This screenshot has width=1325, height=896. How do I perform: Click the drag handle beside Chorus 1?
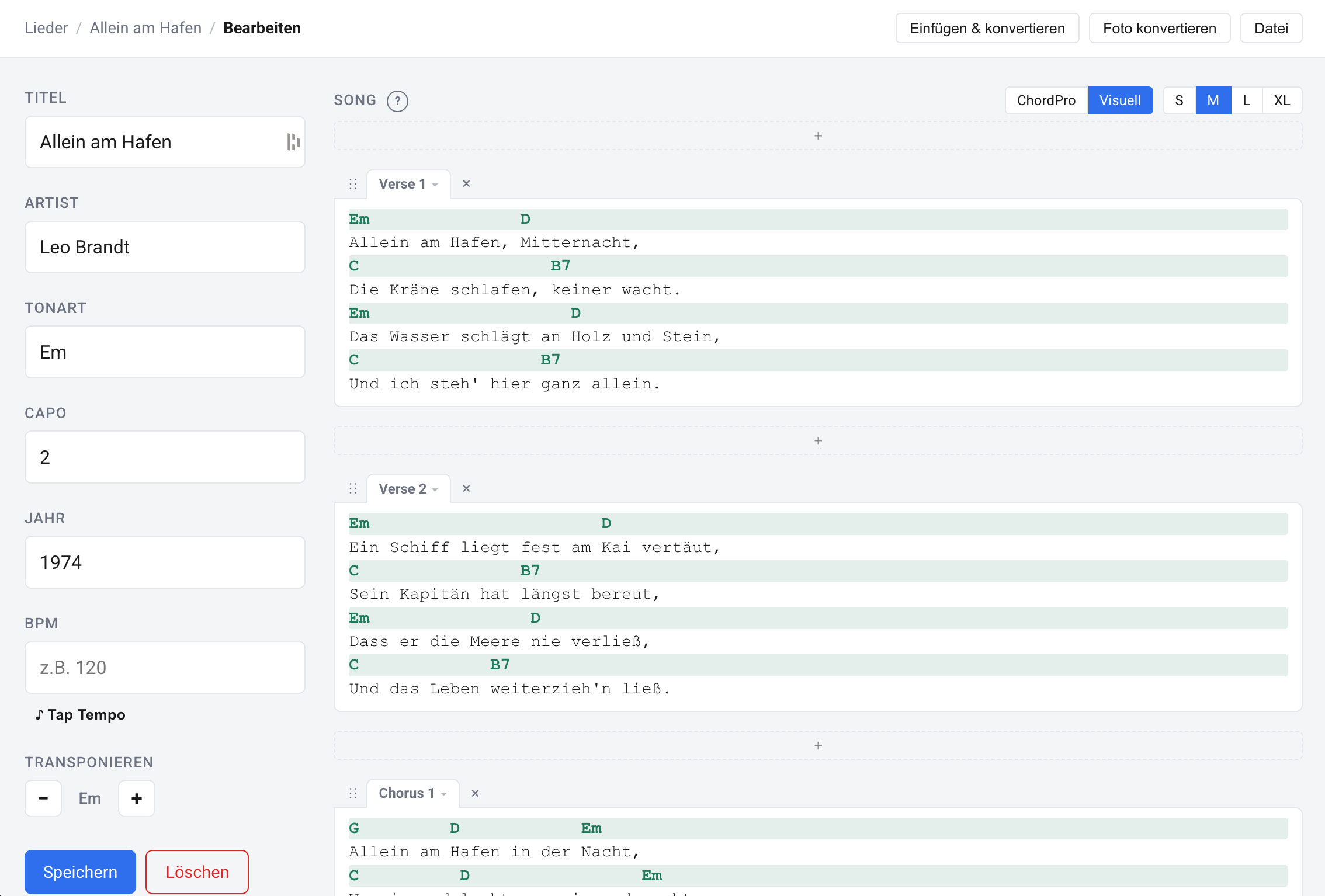click(353, 793)
